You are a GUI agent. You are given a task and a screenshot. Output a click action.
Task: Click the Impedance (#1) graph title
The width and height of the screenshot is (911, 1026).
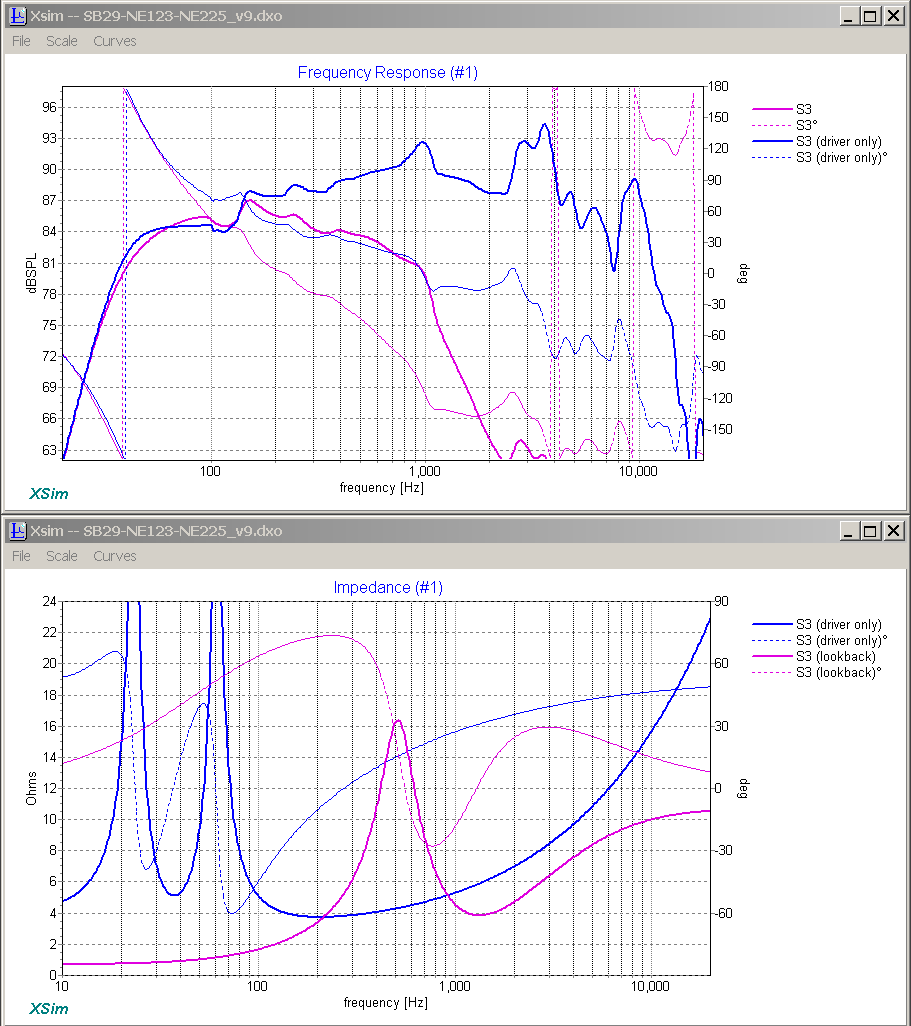(x=388, y=588)
